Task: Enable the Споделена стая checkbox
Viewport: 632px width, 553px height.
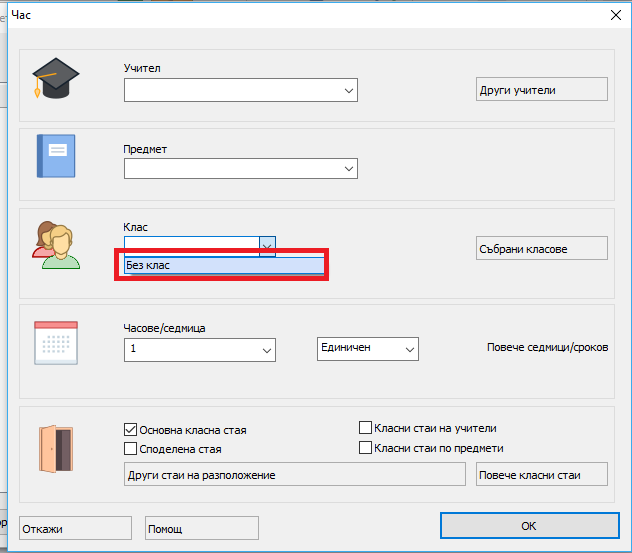Action: pyautogui.click(x=131, y=449)
